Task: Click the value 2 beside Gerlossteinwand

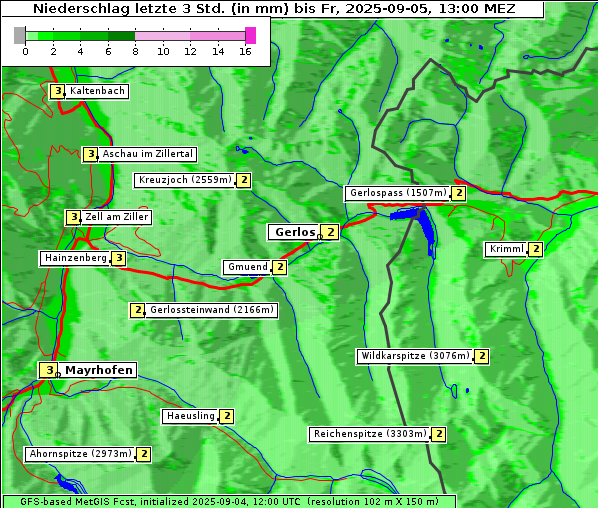Action: (x=138, y=310)
